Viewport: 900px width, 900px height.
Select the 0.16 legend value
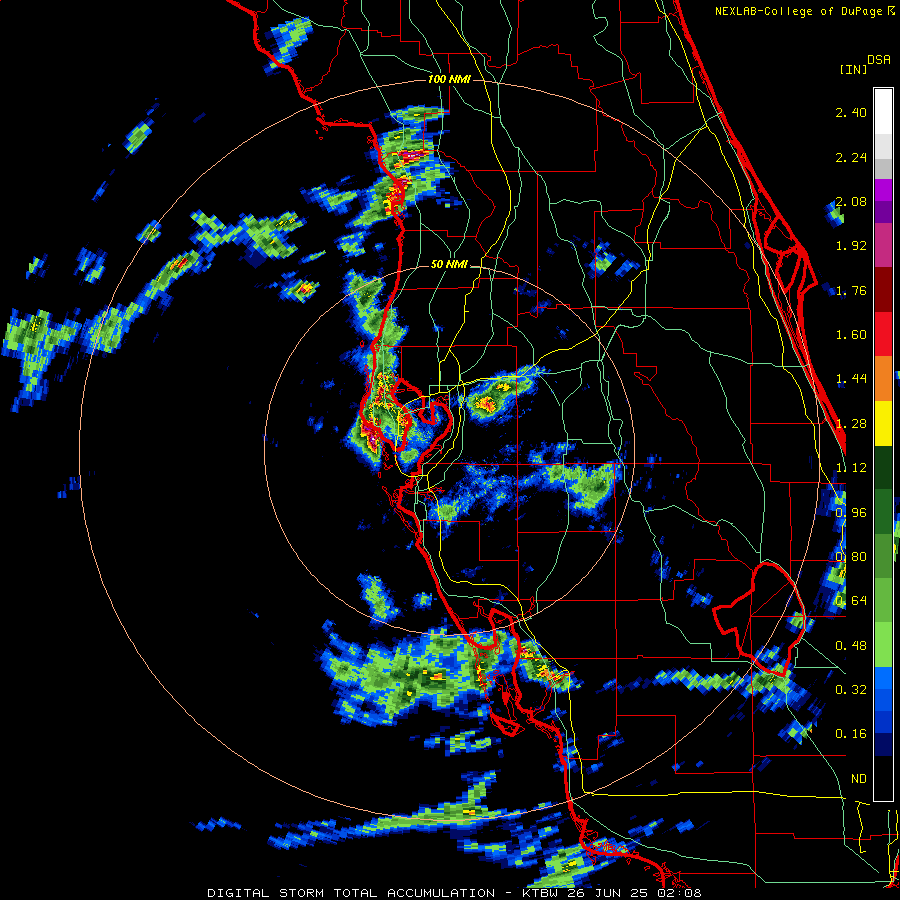[x=851, y=734]
